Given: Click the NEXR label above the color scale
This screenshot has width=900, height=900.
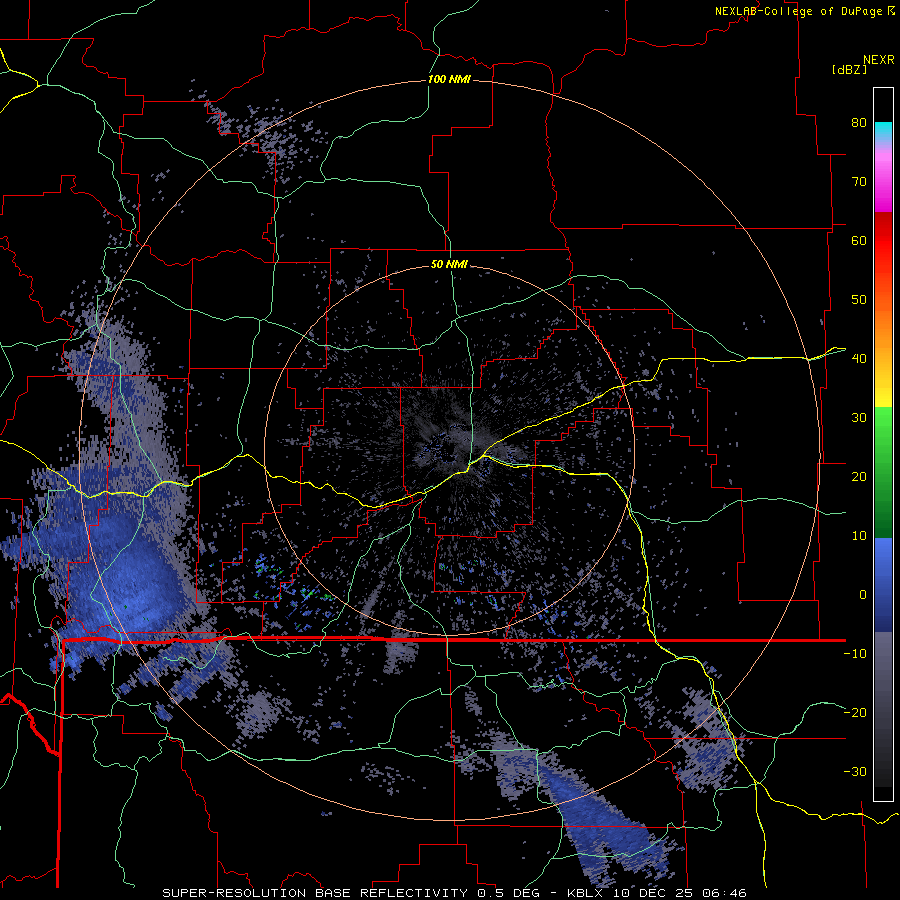Looking at the screenshot, I should click(879, 60).
